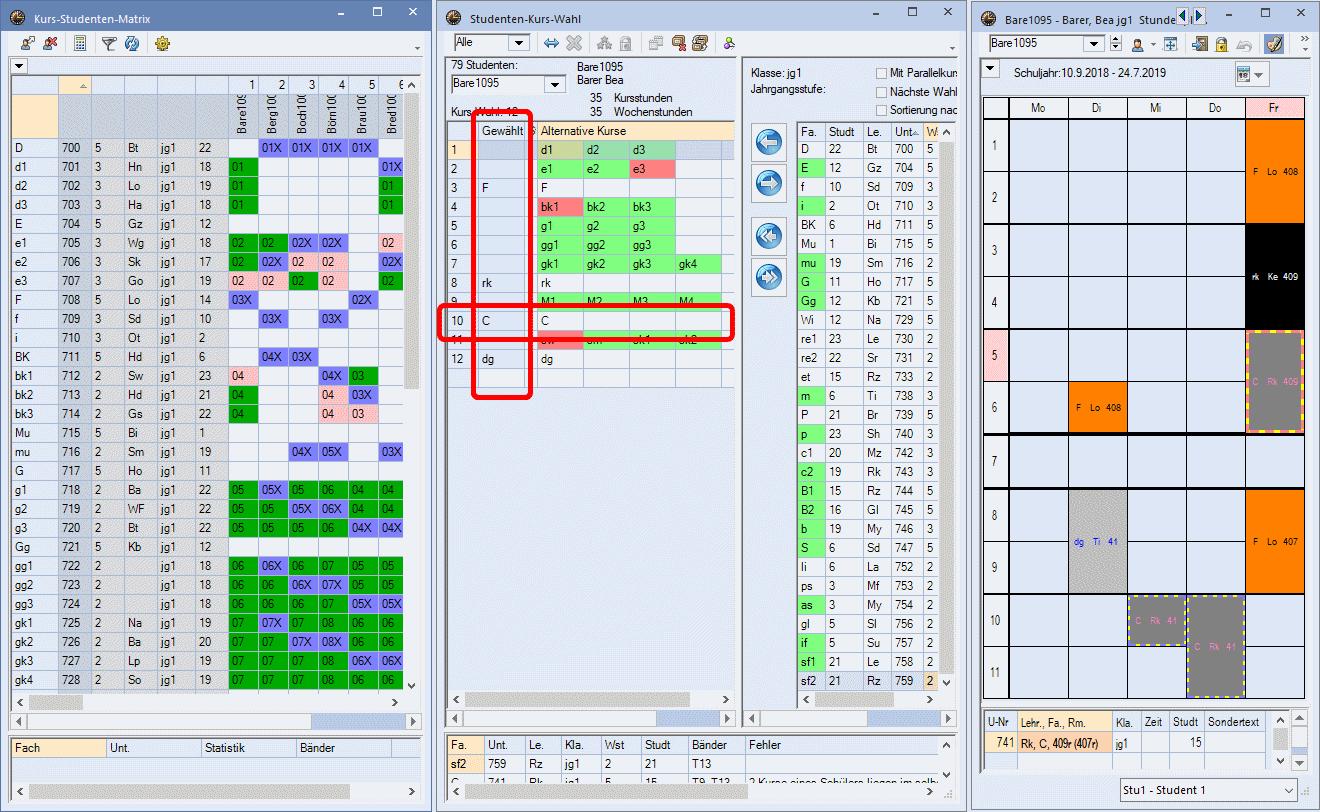Tick the 'Sortierung nach' checkbox

(x=881, y=110)
